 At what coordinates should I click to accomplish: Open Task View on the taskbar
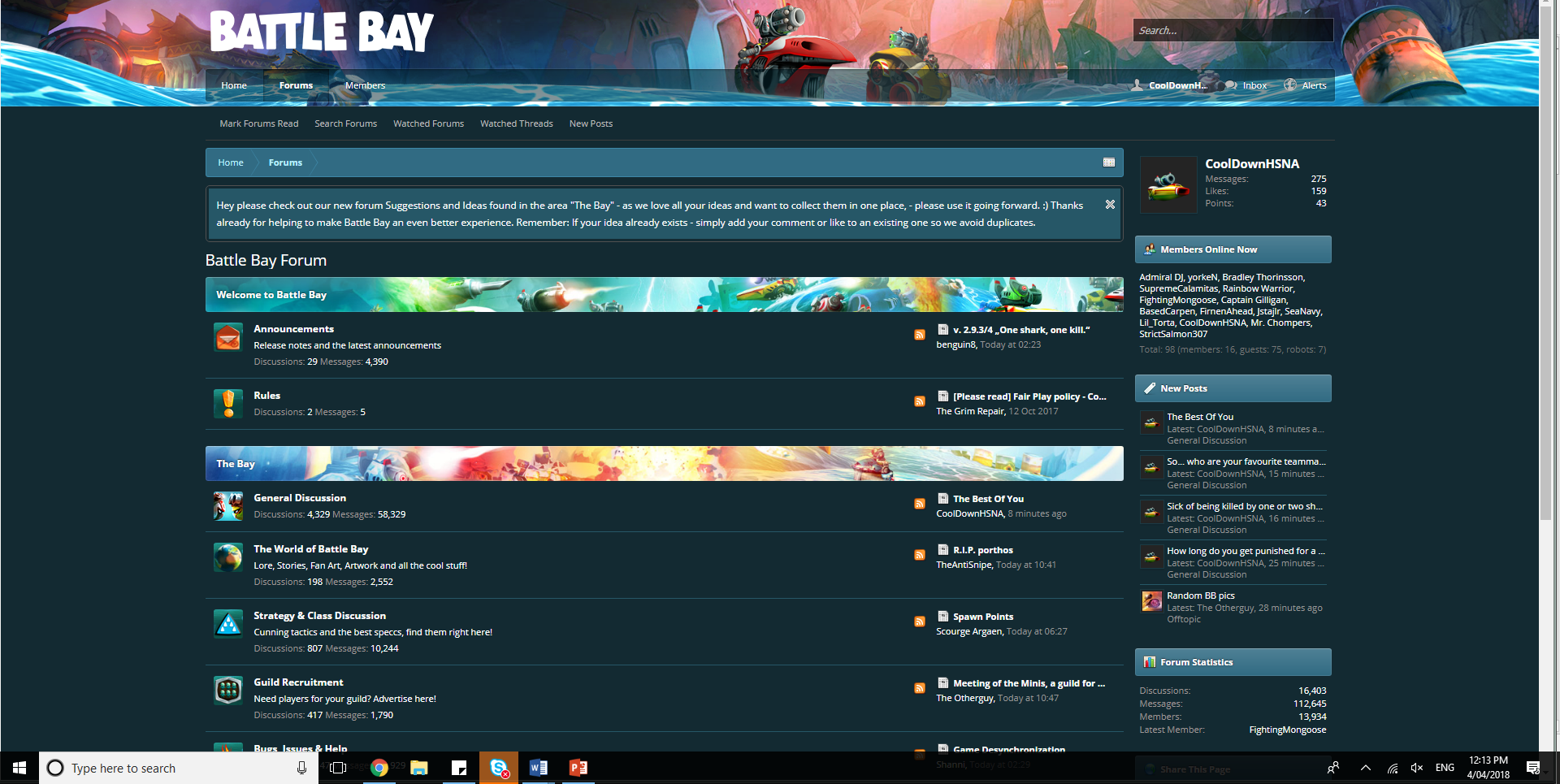(x=339, y=768)
